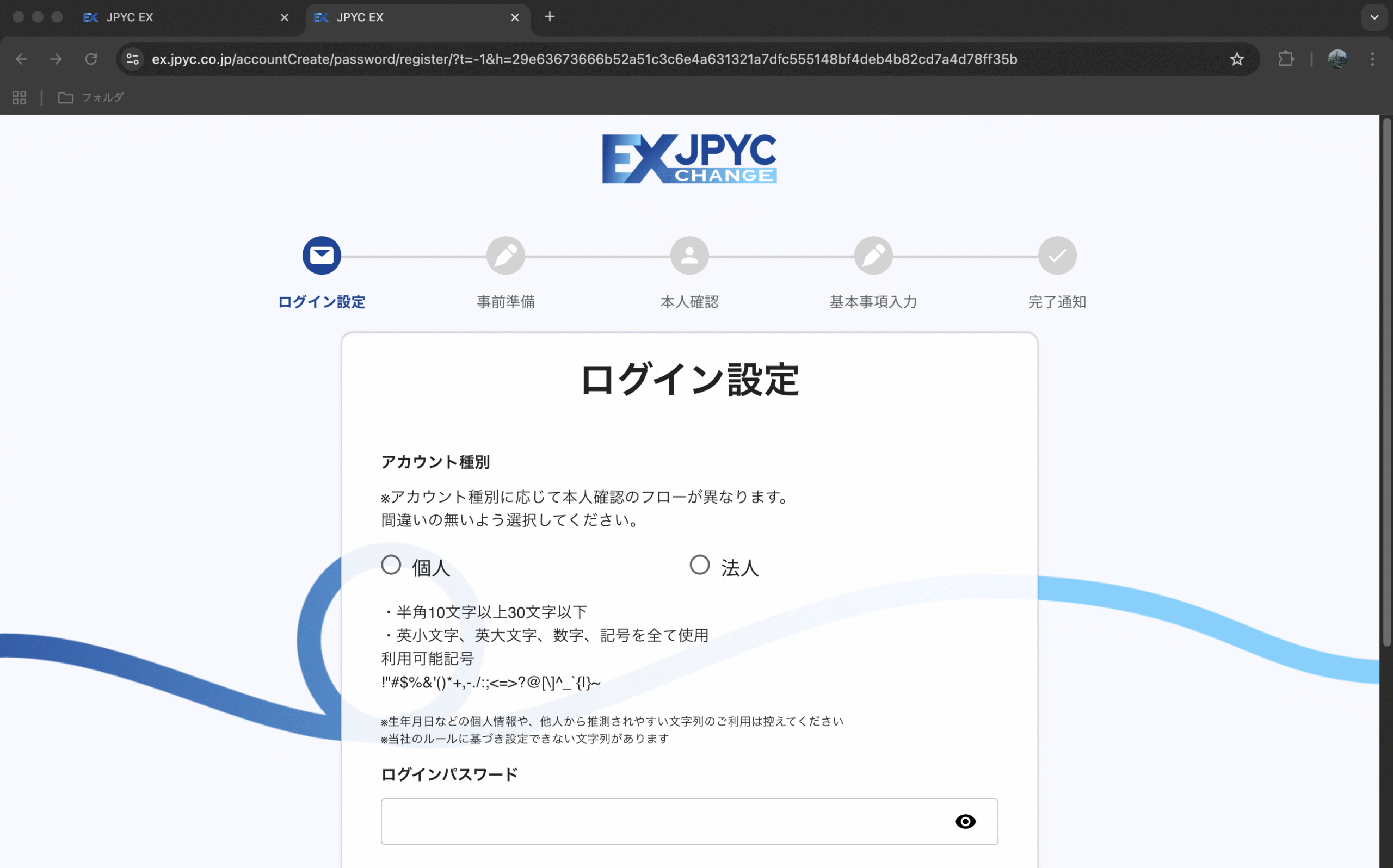Image resolution: width=1393 pixels, height=868 pixels.
Task: Click the 基本事項入力 pencil step icon
Action: pos(873,256)
